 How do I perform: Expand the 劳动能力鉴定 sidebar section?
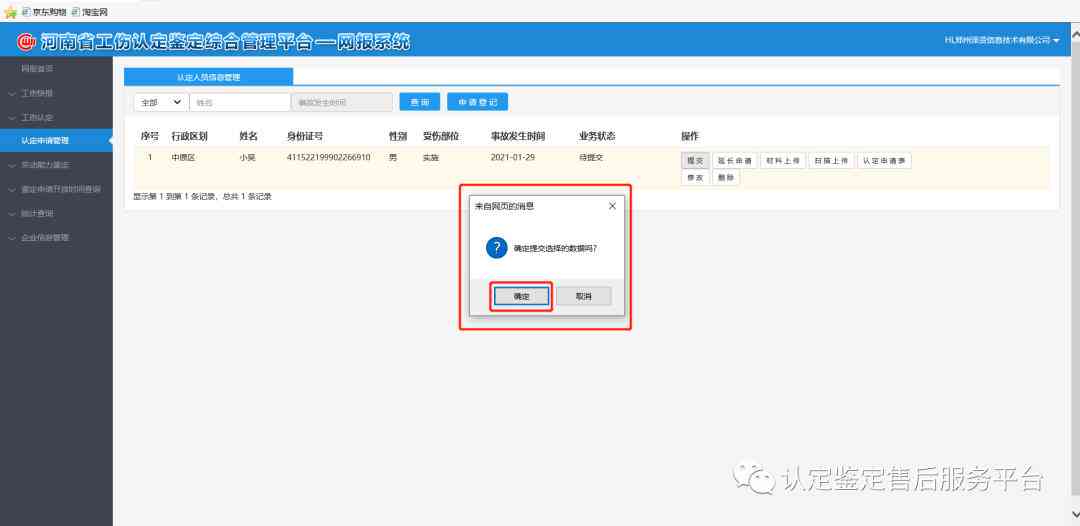point(45,165)
